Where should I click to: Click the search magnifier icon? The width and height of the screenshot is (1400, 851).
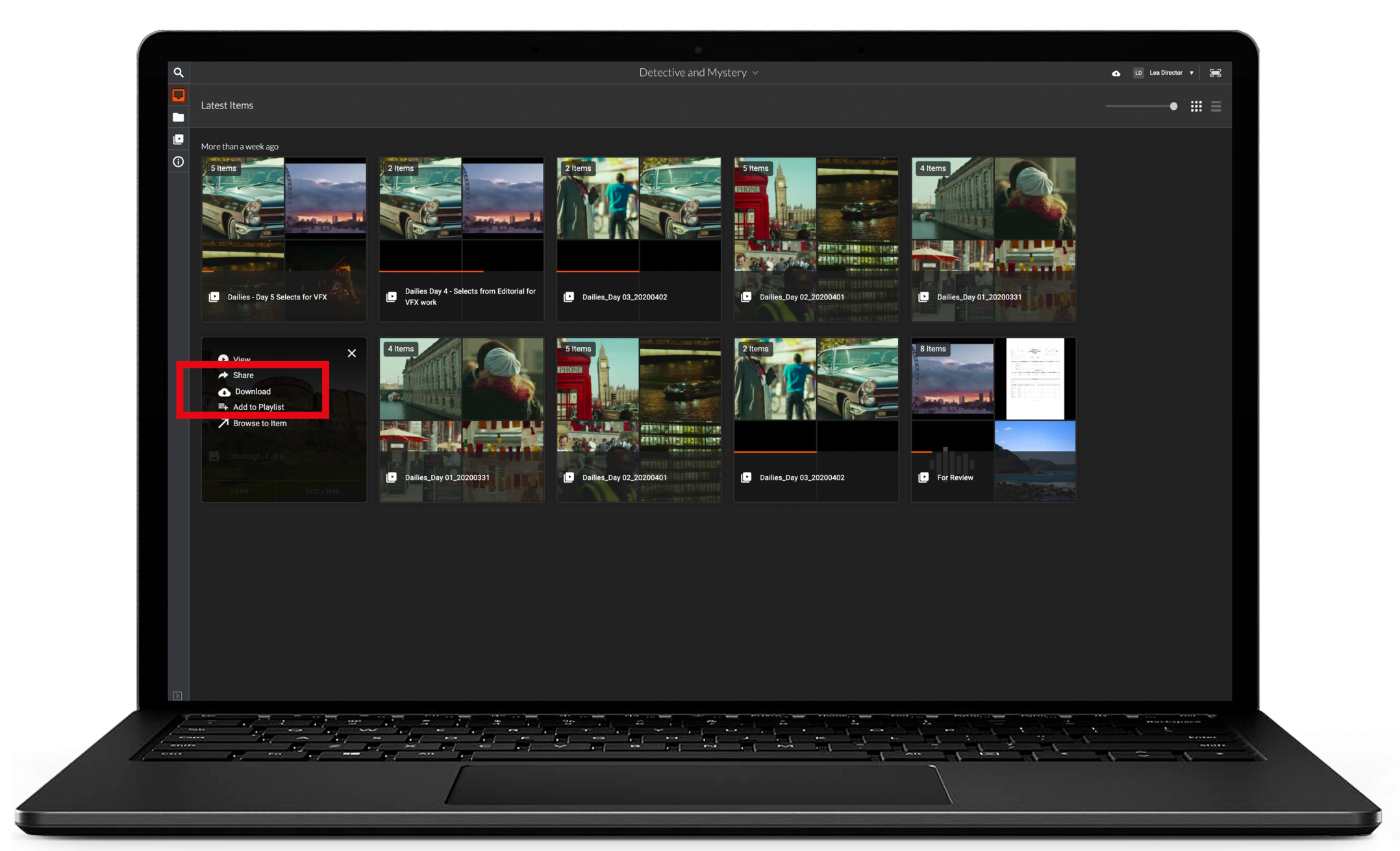tap(179, 73)
